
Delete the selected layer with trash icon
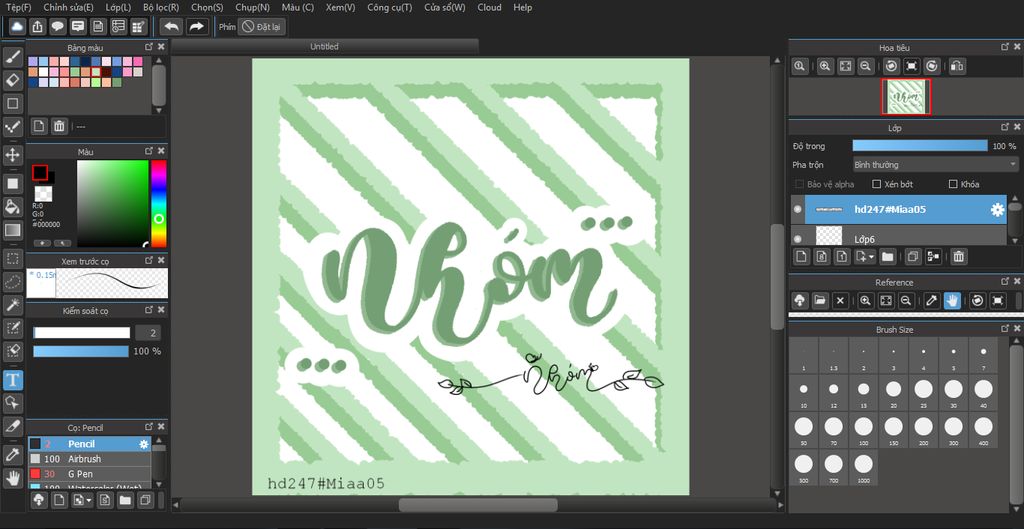point(958,257)
